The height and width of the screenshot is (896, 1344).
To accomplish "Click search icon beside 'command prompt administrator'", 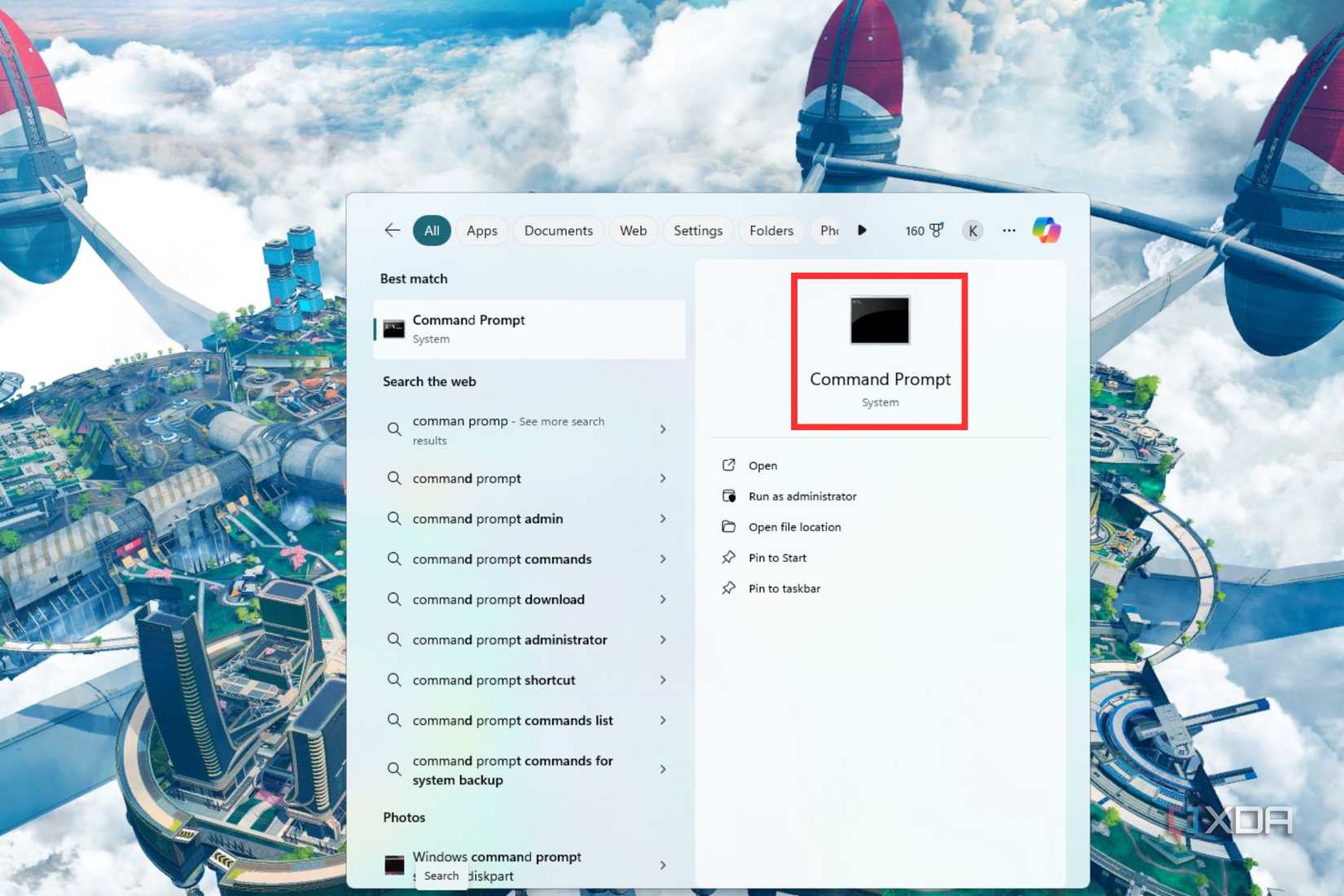I will [x=394, y=639].
